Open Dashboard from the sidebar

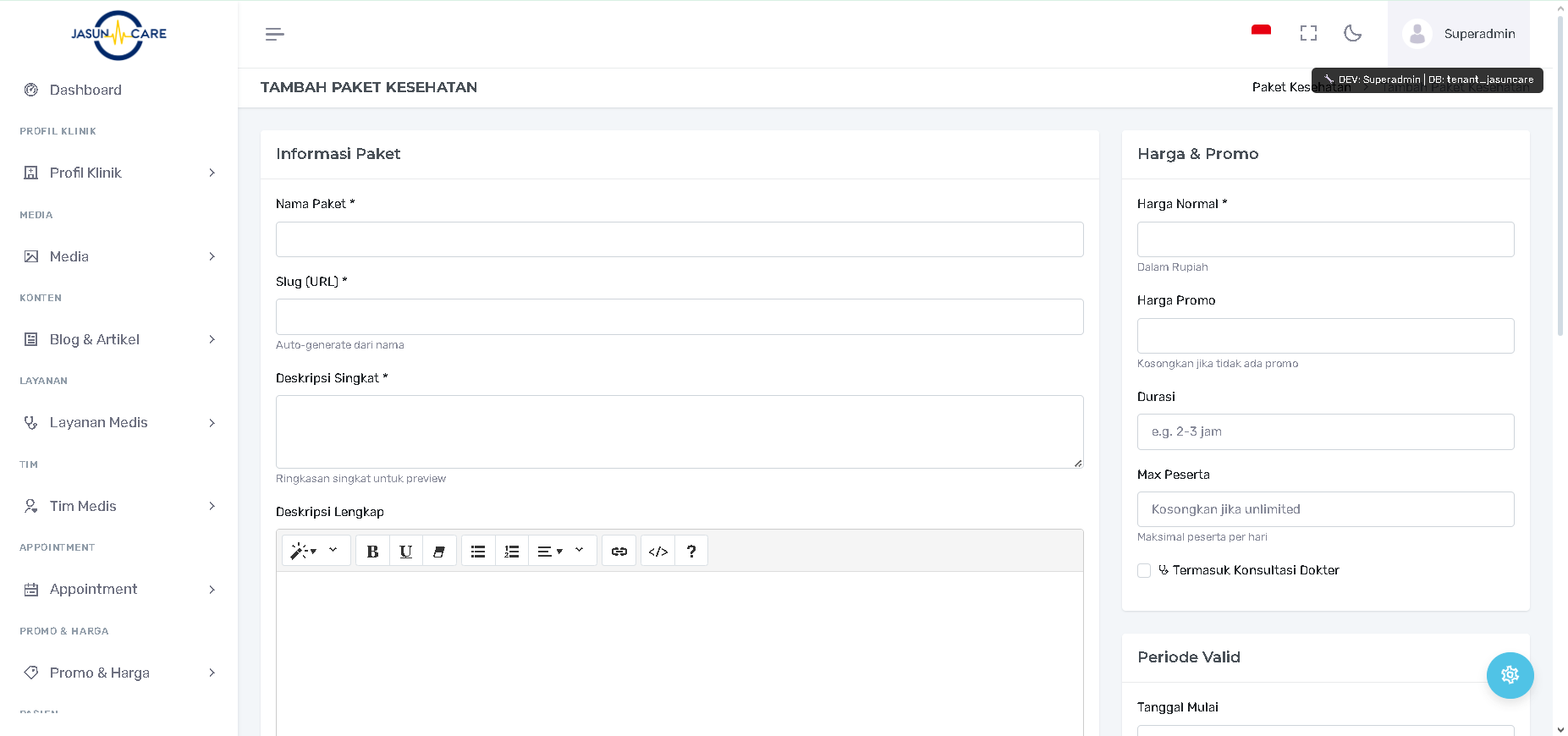[85, 91]
